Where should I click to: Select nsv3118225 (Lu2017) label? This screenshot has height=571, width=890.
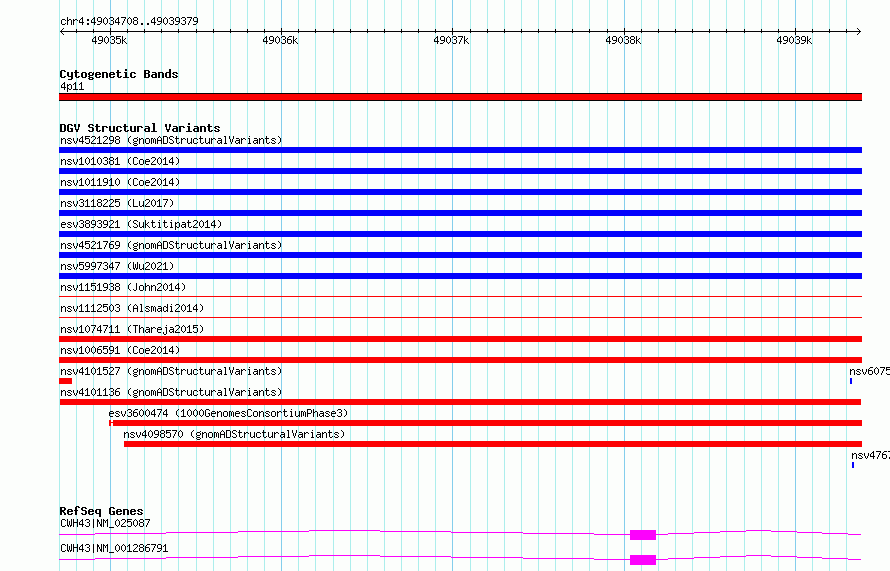point(117,203)
